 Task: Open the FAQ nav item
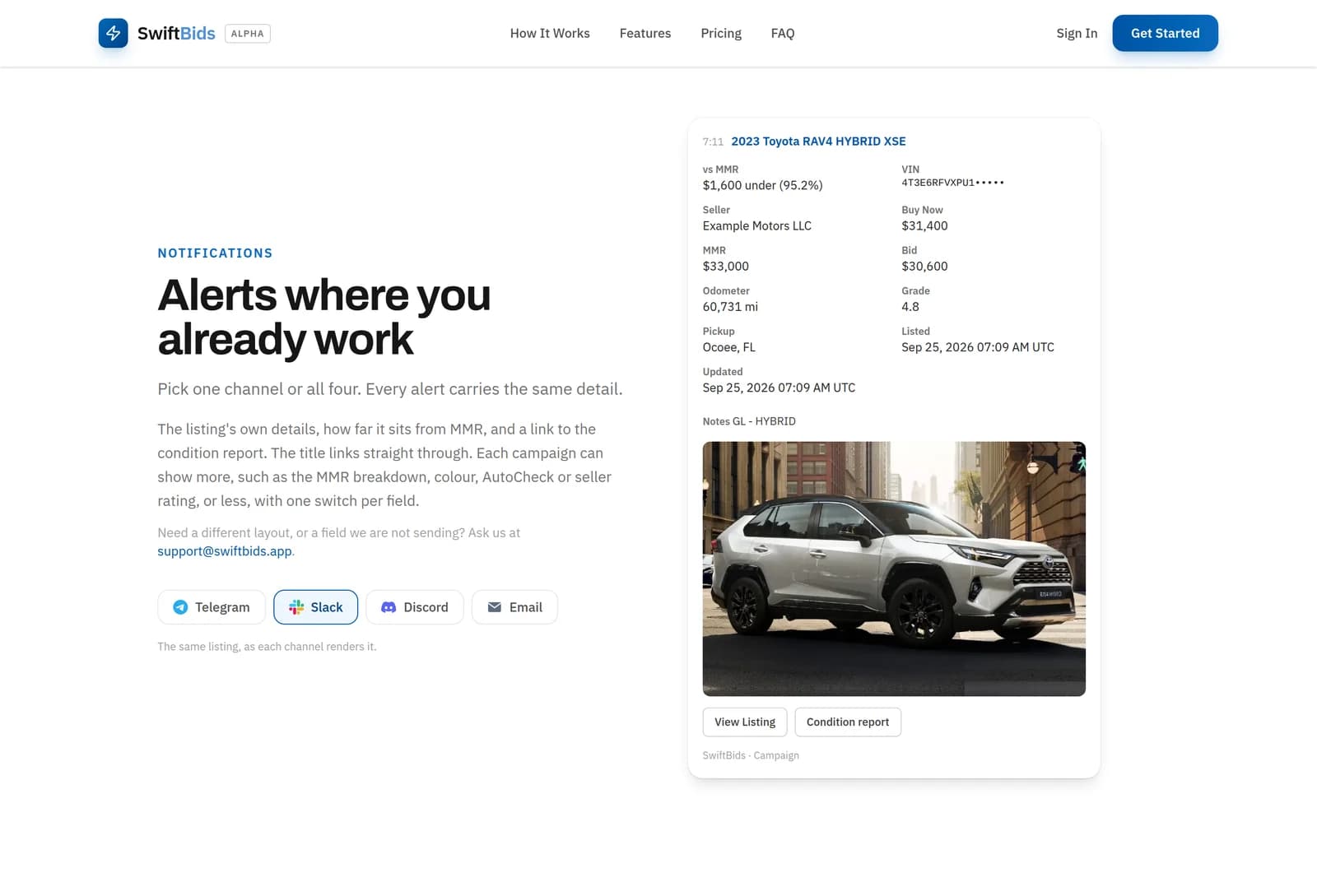[783, 33]
